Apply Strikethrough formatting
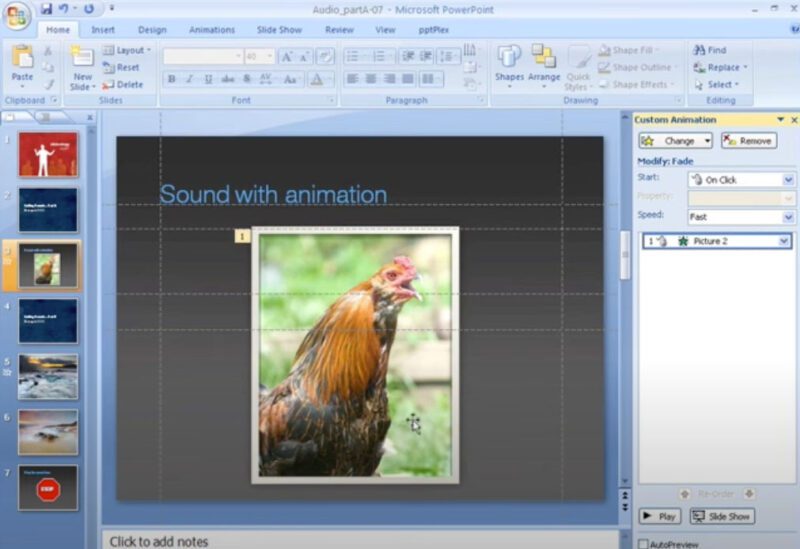The height and width of the screenshot is (549, 800). click(228, 79)
